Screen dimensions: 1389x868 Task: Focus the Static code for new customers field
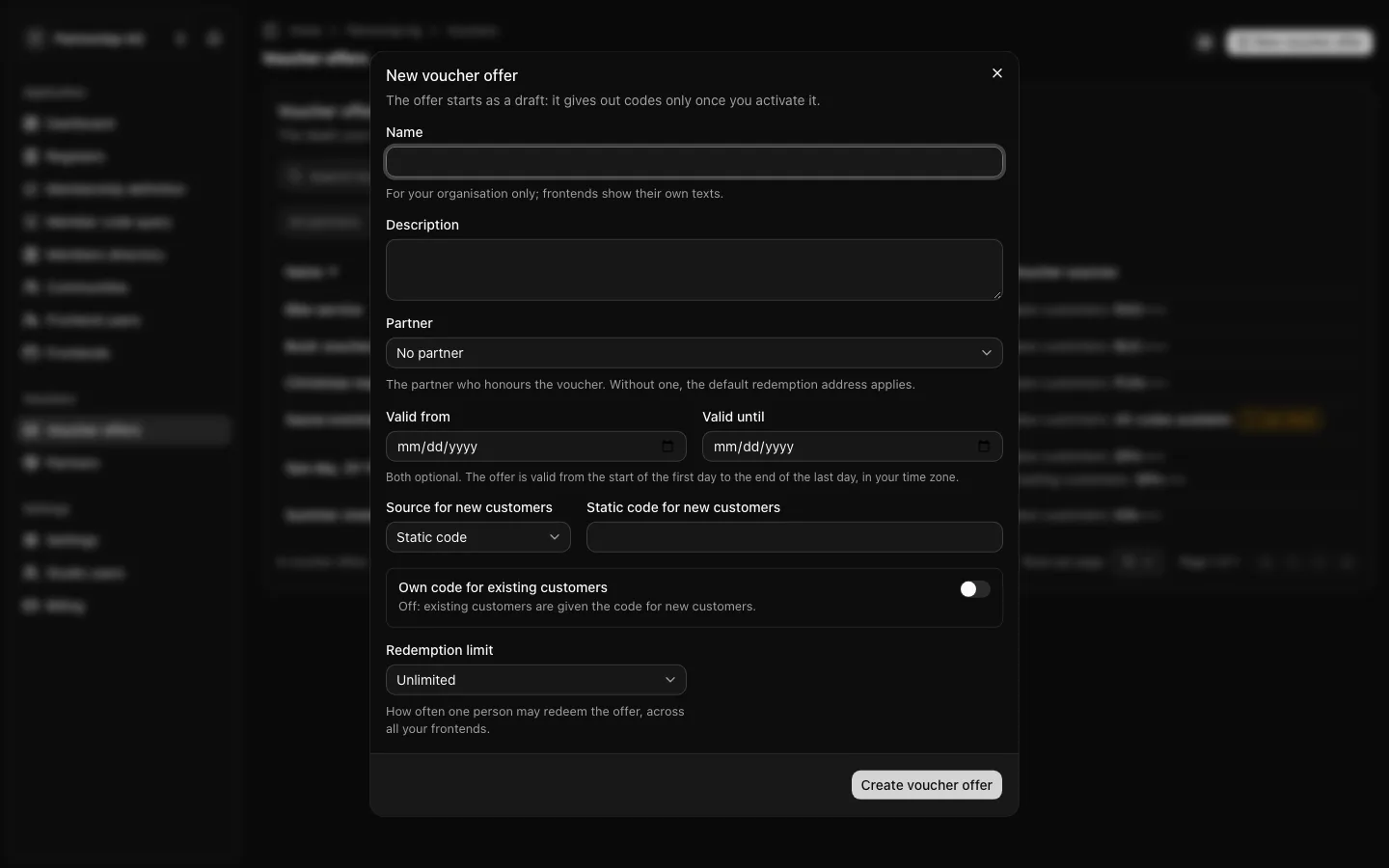point(795,537)
